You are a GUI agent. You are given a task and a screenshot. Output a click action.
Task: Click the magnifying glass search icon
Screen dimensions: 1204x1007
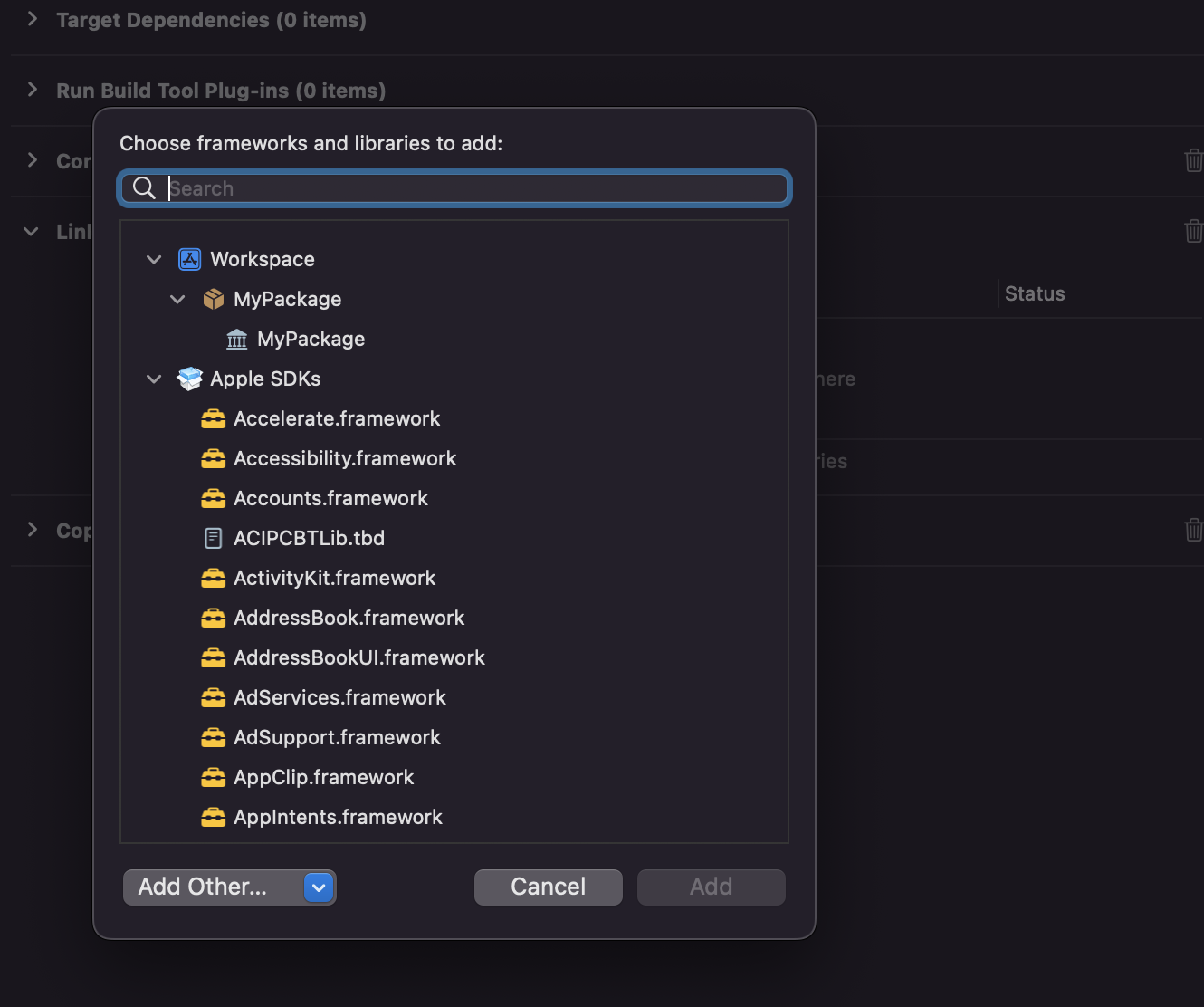click(145, 187)
